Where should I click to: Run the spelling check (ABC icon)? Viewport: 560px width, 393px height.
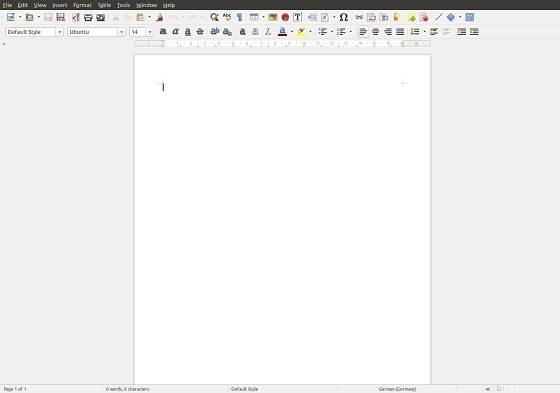tap(226, 17)
